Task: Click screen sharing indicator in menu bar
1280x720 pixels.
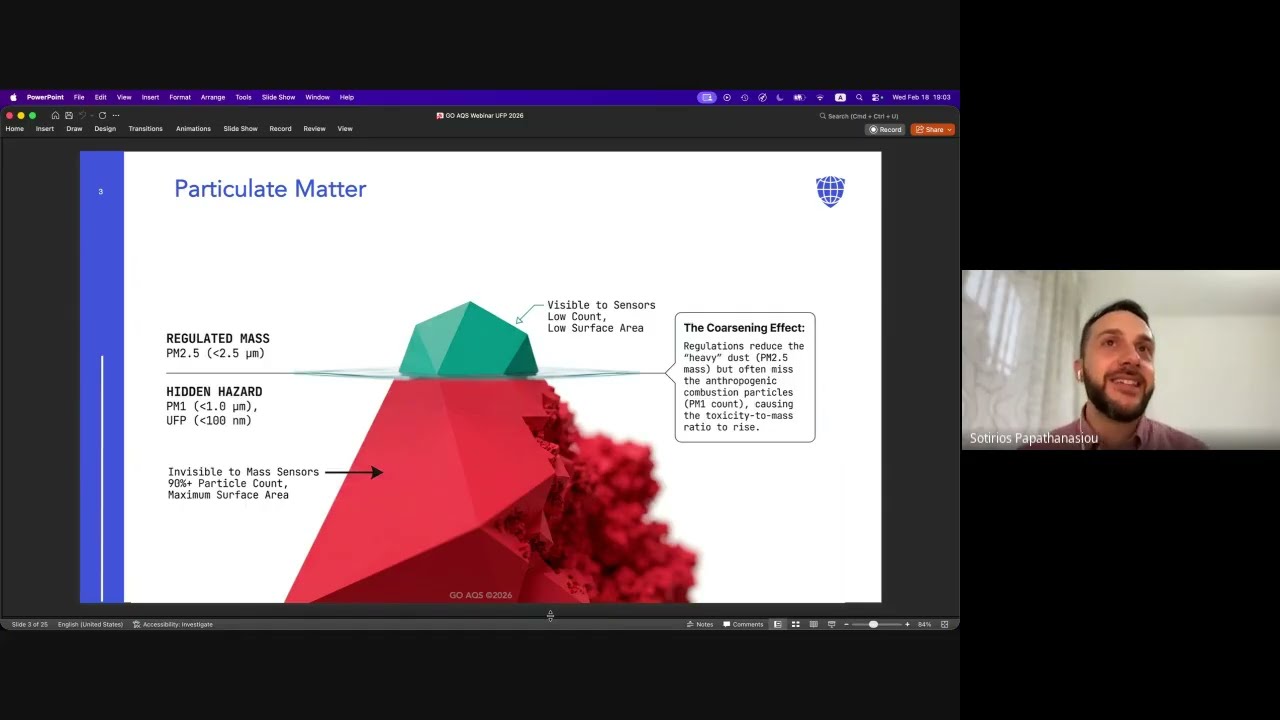Action: (707, 97)
